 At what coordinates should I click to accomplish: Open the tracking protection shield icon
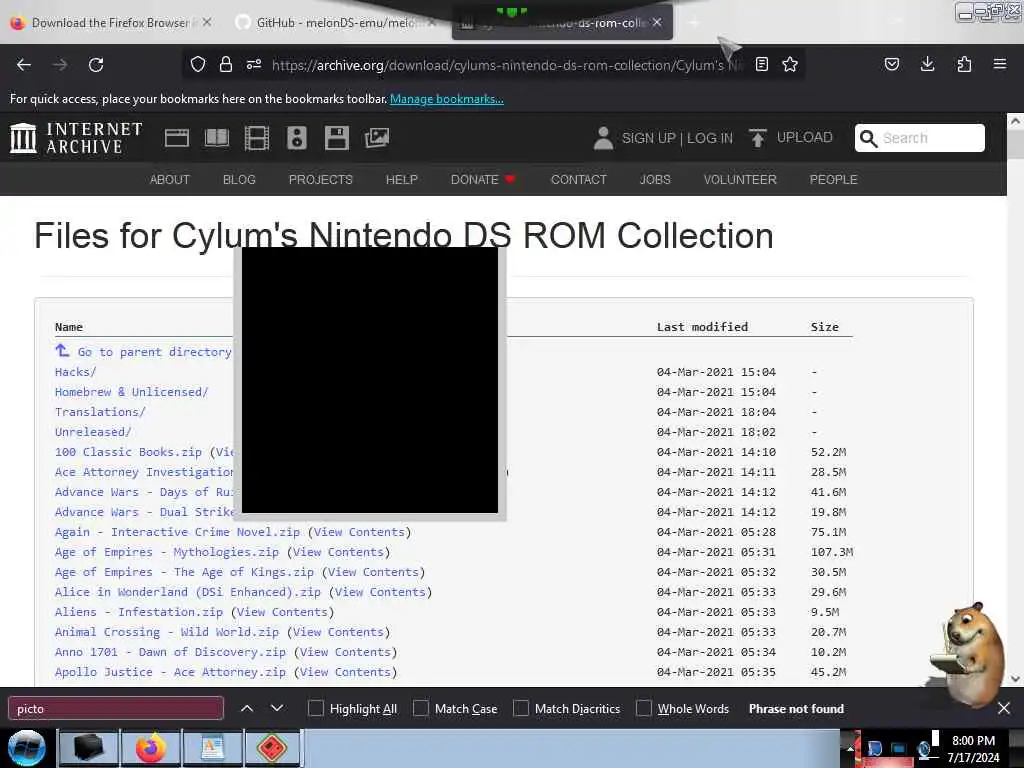[x=198, y=64]
